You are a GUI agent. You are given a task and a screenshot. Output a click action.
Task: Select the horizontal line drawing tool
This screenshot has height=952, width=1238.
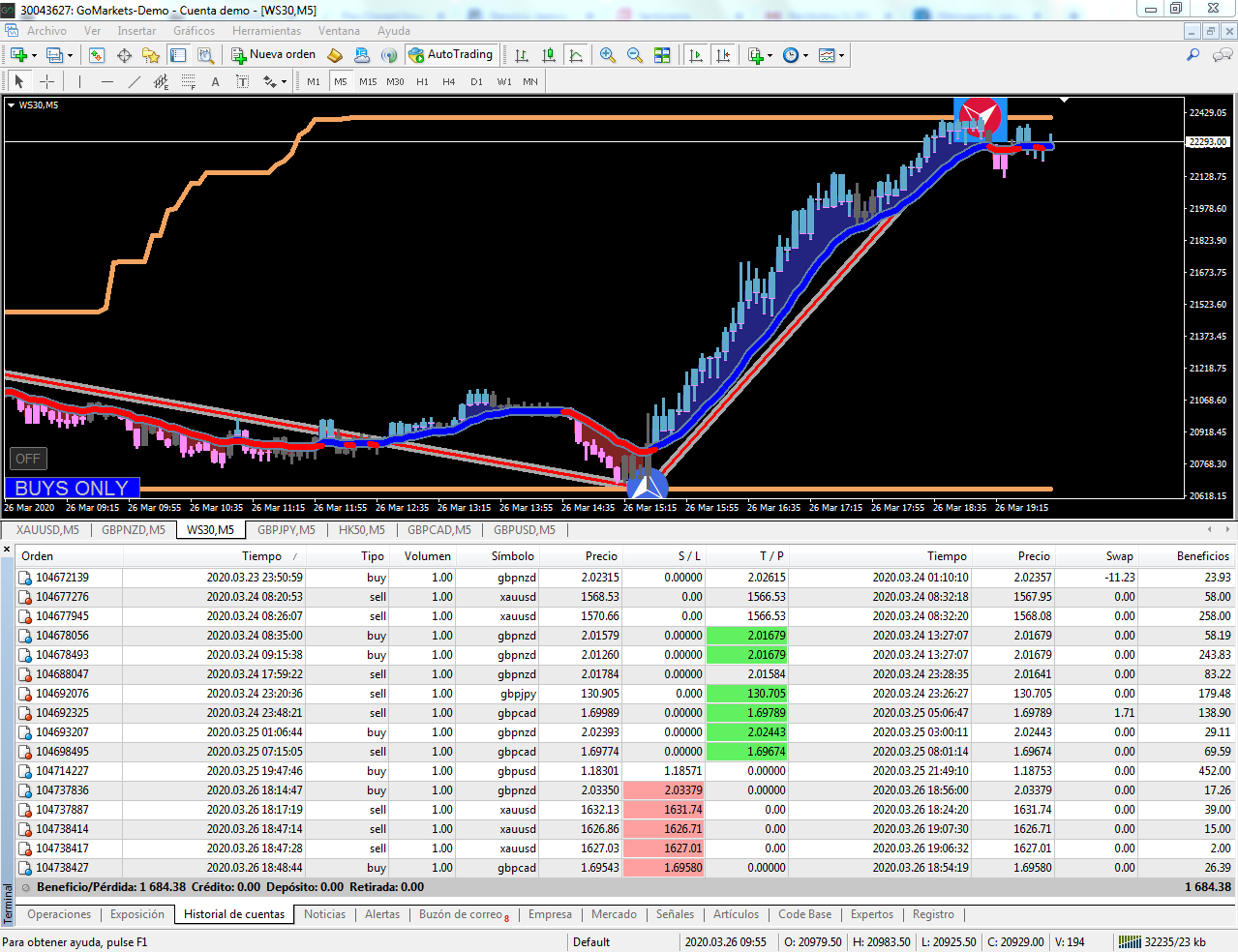tap(106, 81)
